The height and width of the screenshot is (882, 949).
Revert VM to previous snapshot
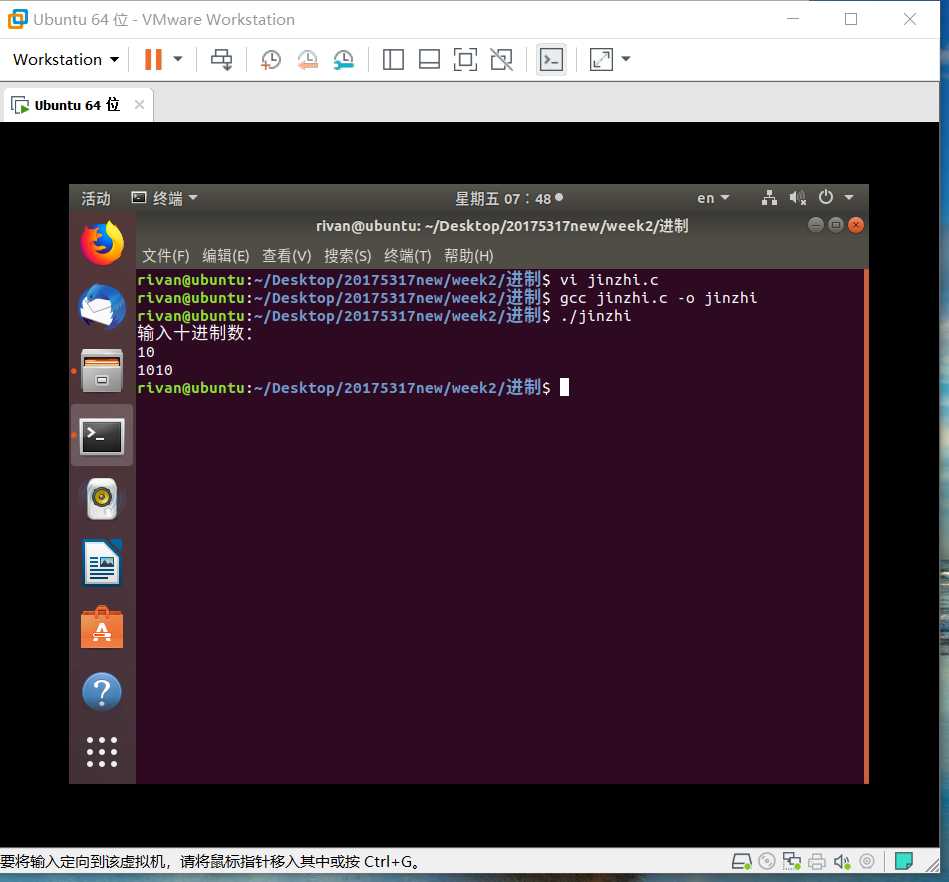coord(307,59)
